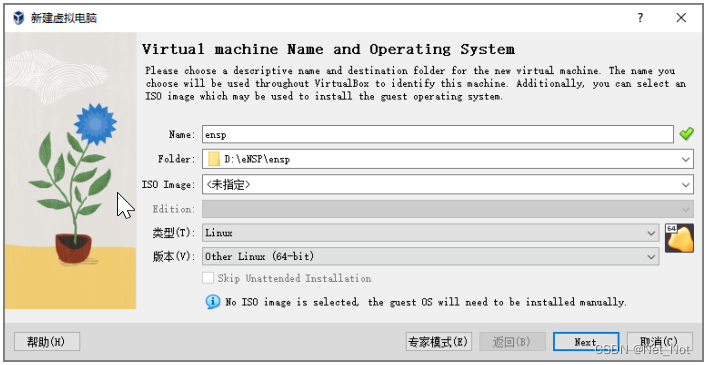Screen dimensions: 706x365
Task: Open the Edition dropdown arrow
Action: click(685, 209)
